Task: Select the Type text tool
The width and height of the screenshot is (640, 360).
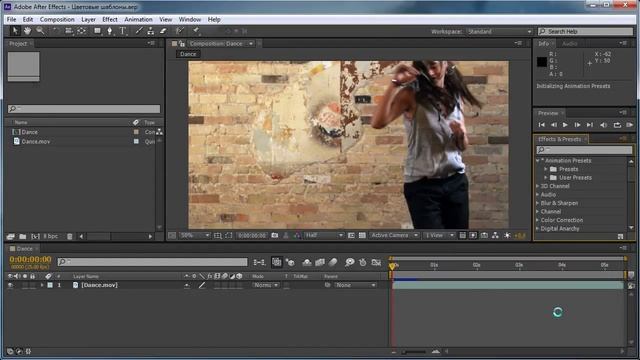Action: (122, 31)
